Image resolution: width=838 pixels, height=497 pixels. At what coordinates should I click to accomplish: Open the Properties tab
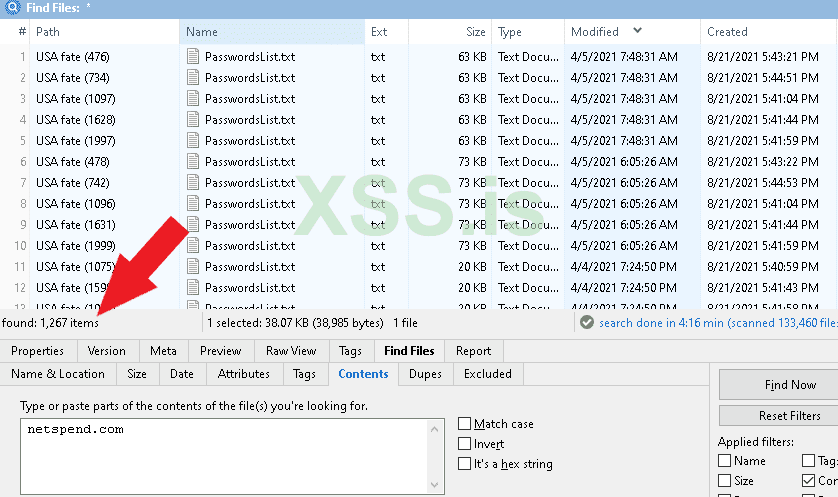click(x=37, y=351)
